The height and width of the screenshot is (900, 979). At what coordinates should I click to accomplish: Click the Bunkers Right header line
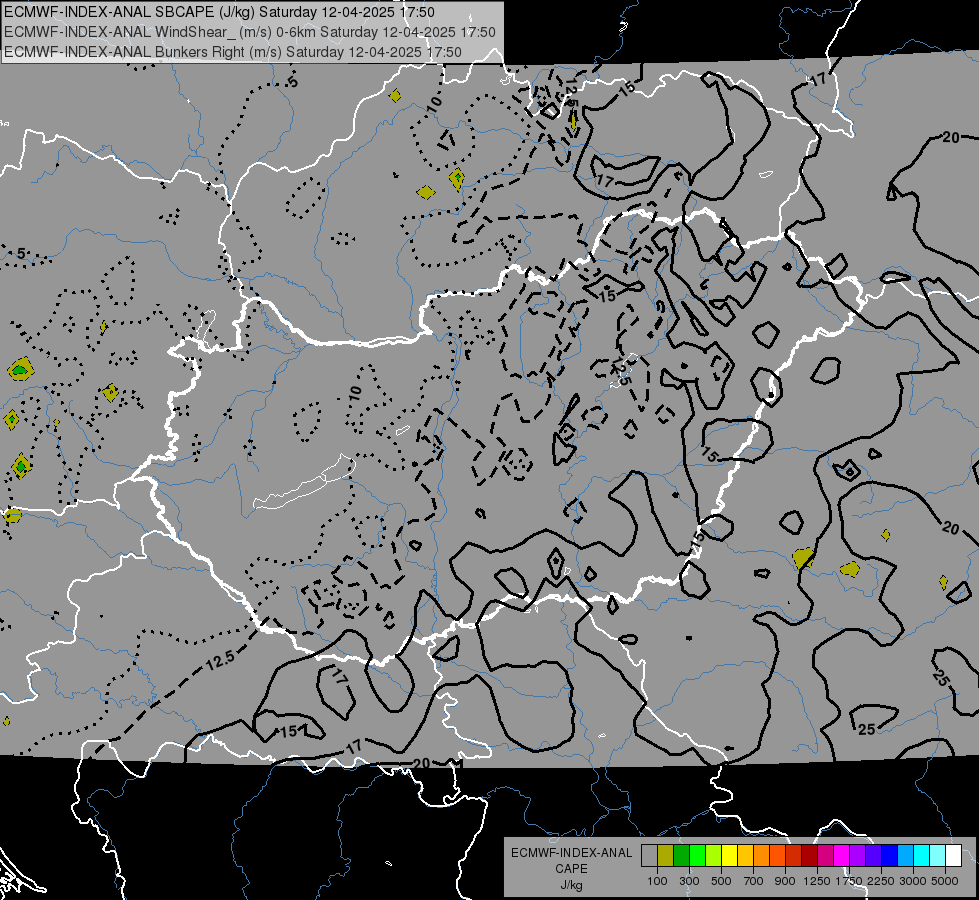pos(233,52)
